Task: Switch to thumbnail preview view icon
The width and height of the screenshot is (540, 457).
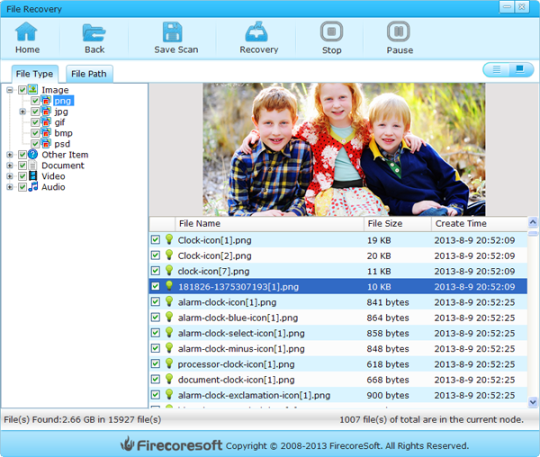Action: click(520, 70)
